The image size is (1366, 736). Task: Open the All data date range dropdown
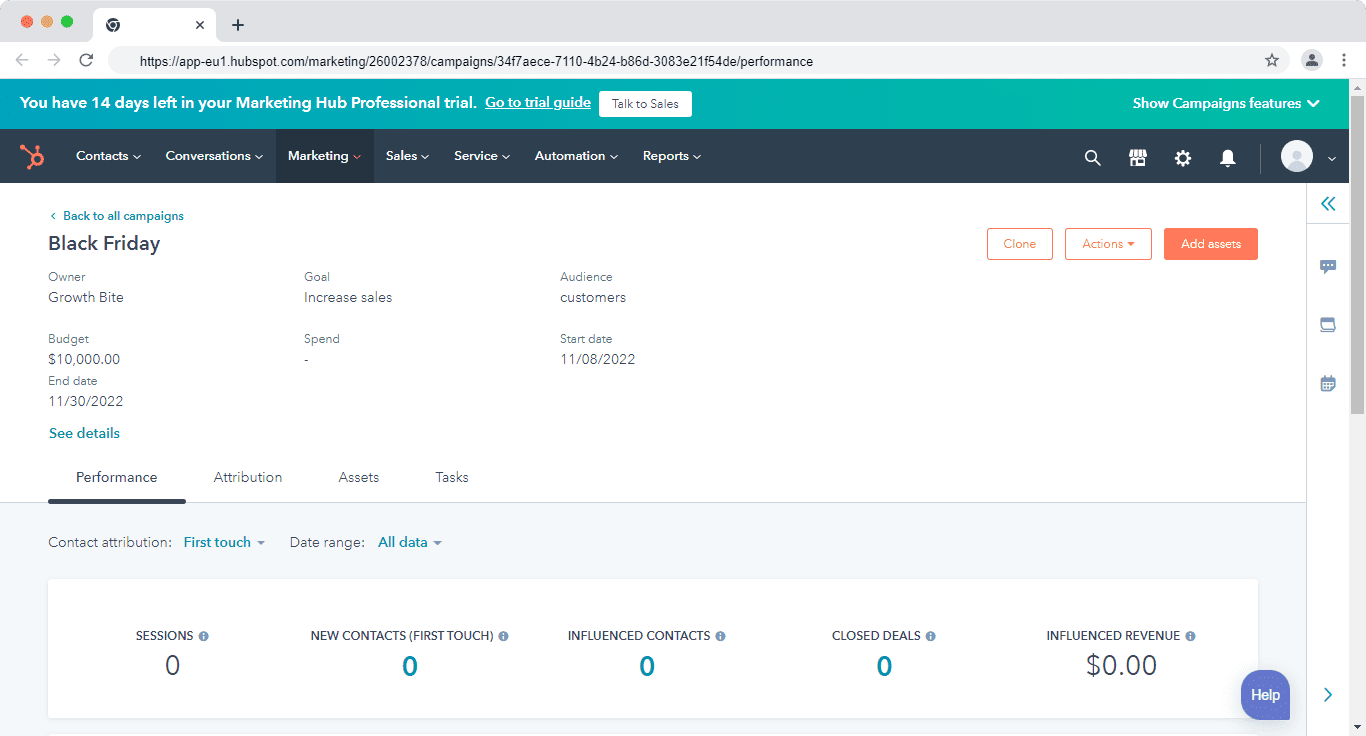[x=408, y=542]
